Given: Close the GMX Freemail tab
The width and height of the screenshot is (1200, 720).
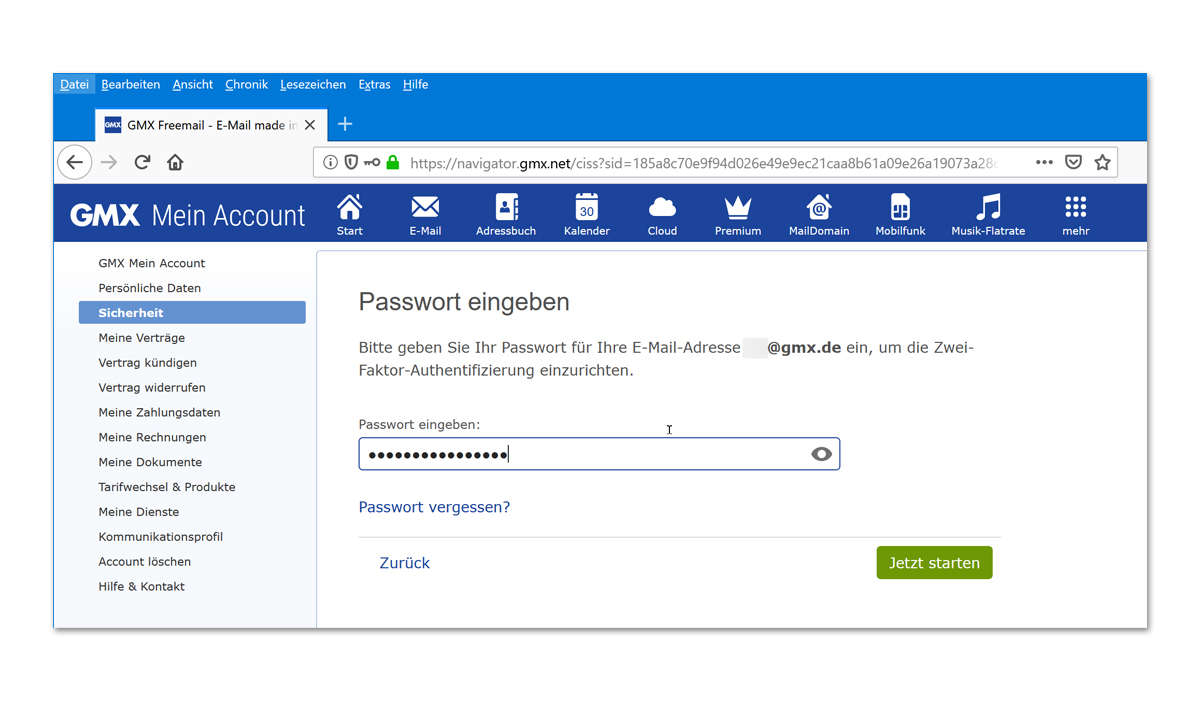Looking at the screenshot, I should (310, 125).
